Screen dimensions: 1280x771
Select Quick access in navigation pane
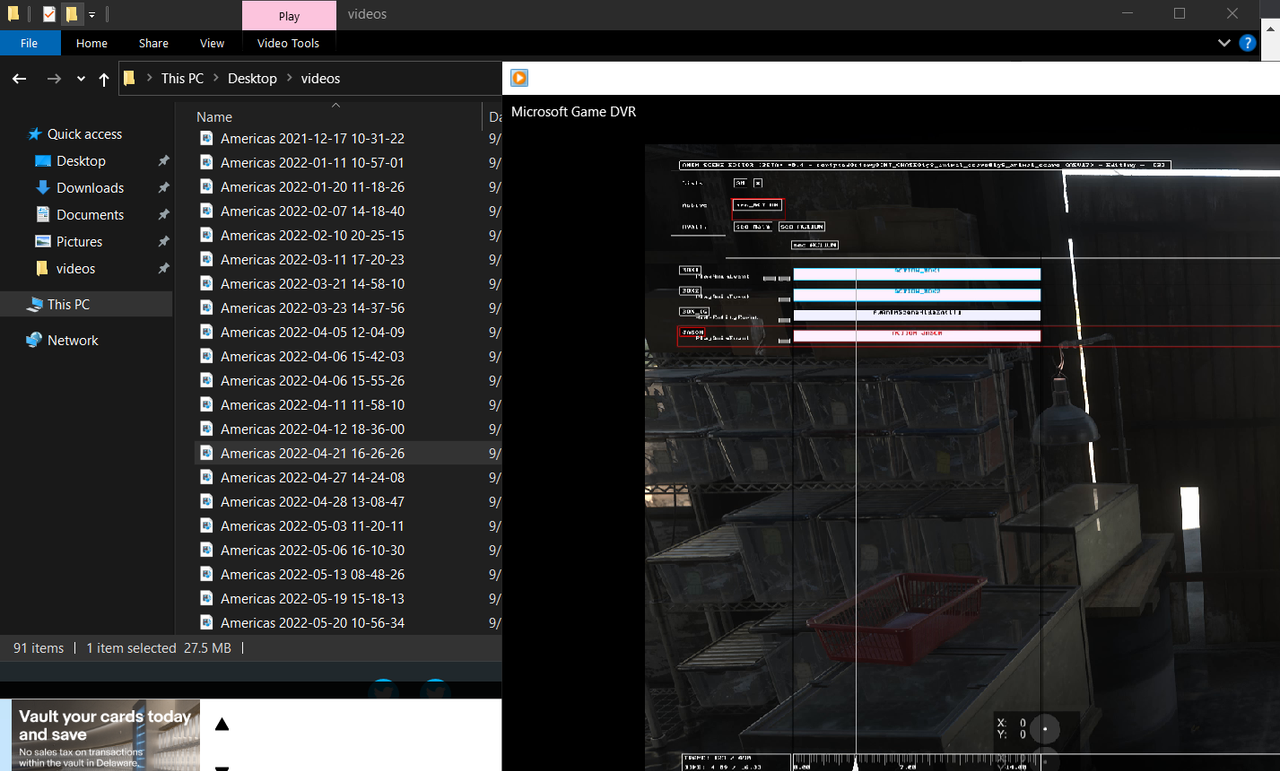(84, 134)
